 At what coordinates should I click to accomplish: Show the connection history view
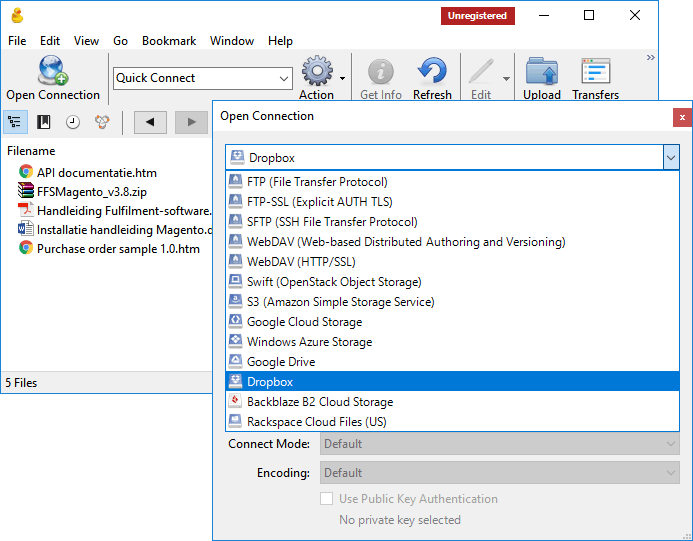pyautogui.click(x=73, y=122)
